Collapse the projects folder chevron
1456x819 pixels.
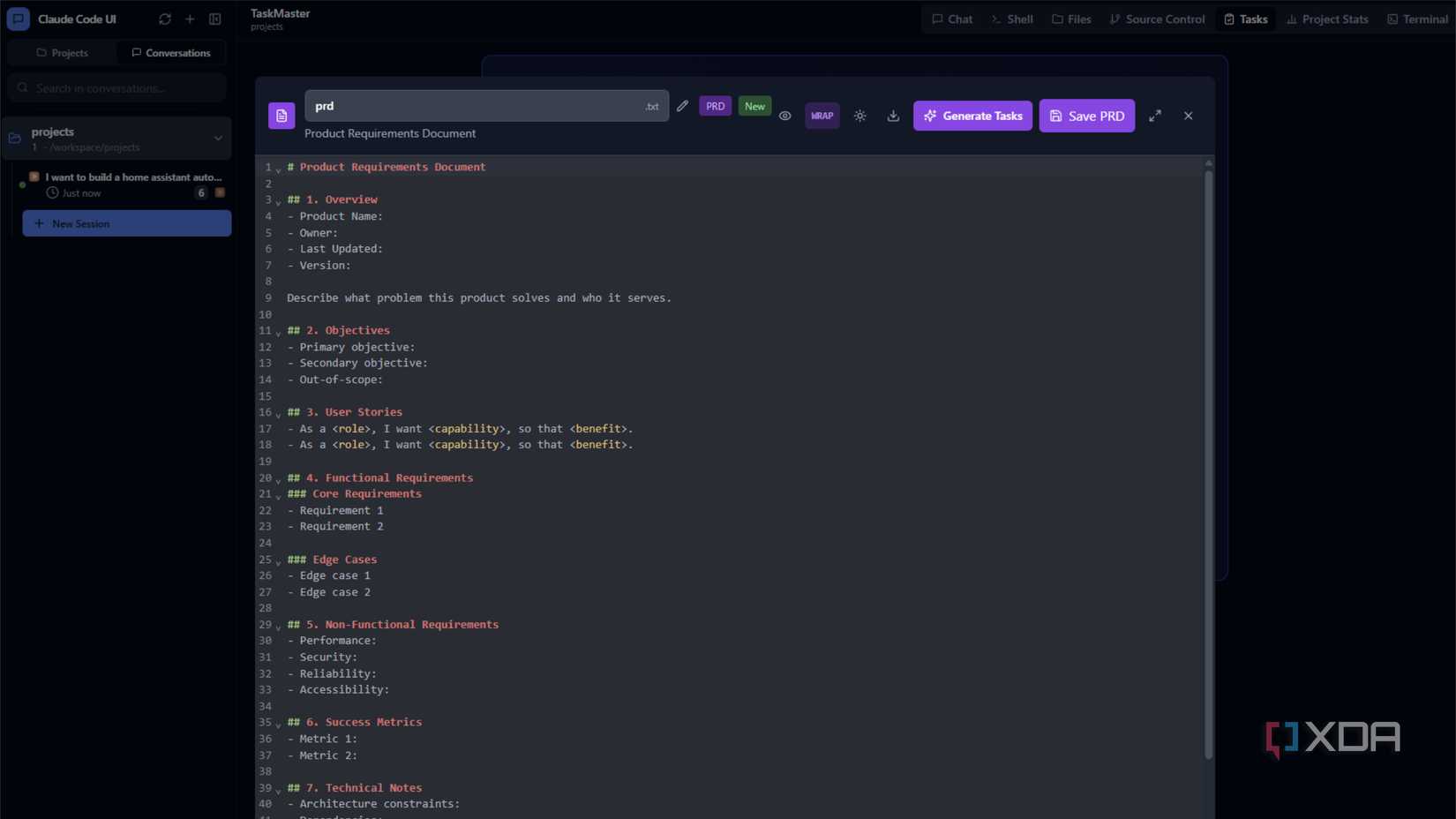click(x=218, y=139)
